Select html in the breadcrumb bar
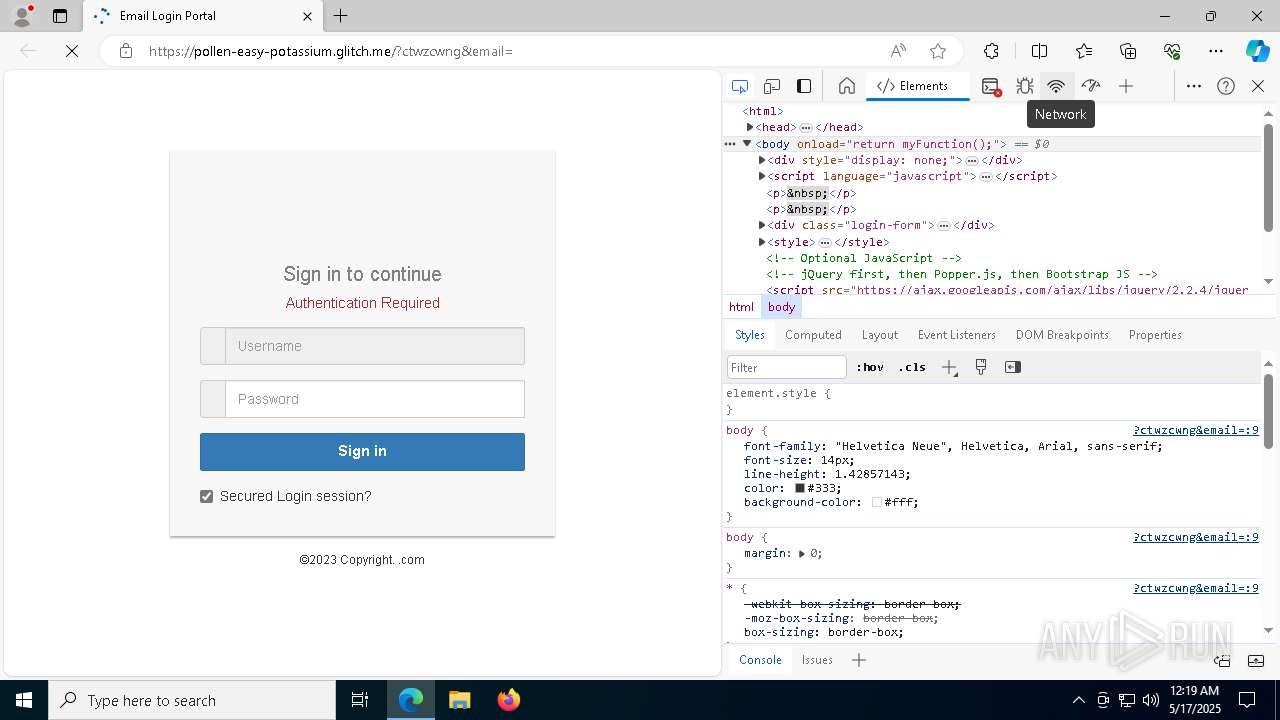Screen dimensions: 1280x720 pos(741,307)
